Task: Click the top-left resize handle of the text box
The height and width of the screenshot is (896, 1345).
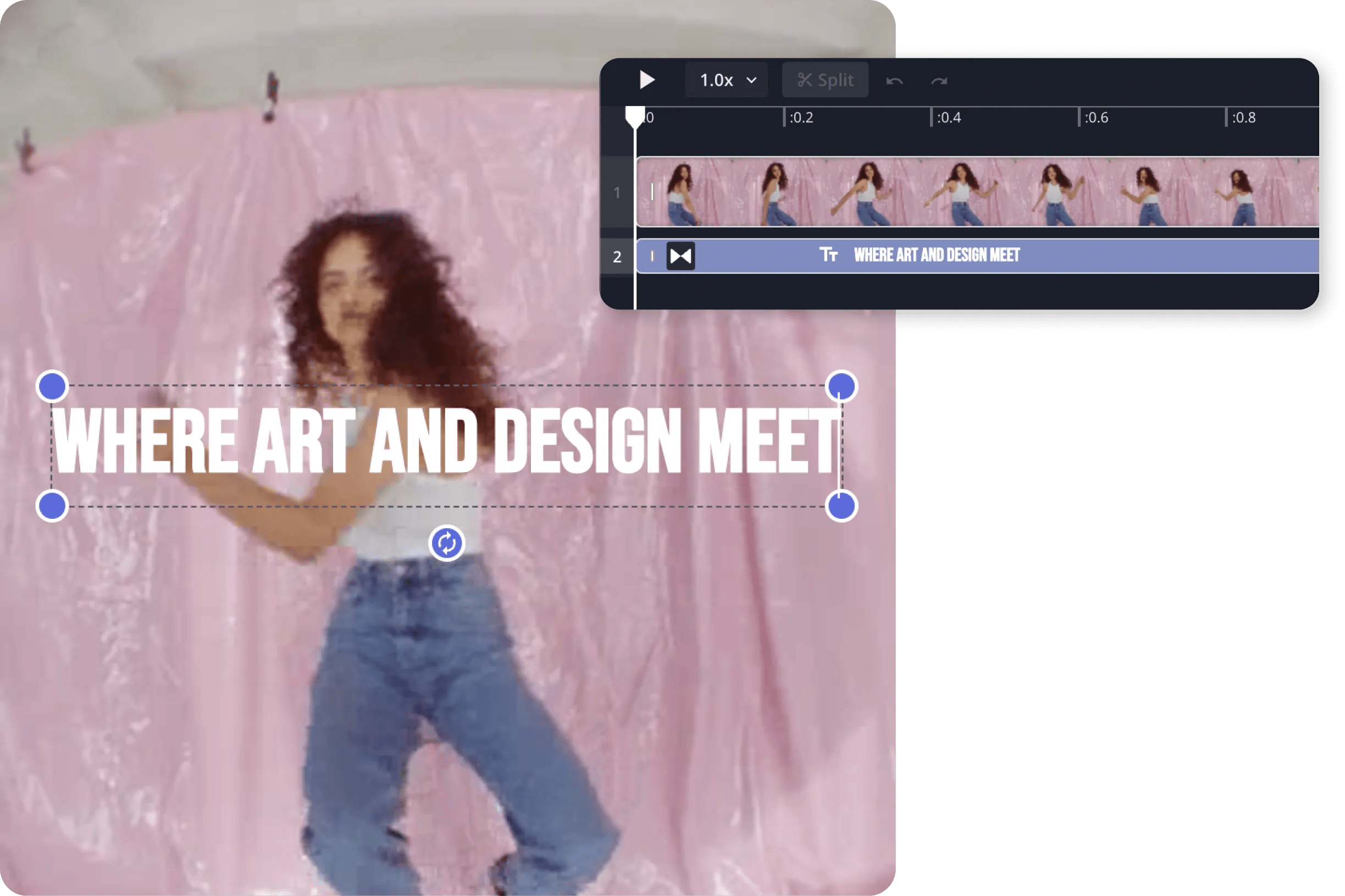Action: [x=52, y=386]
